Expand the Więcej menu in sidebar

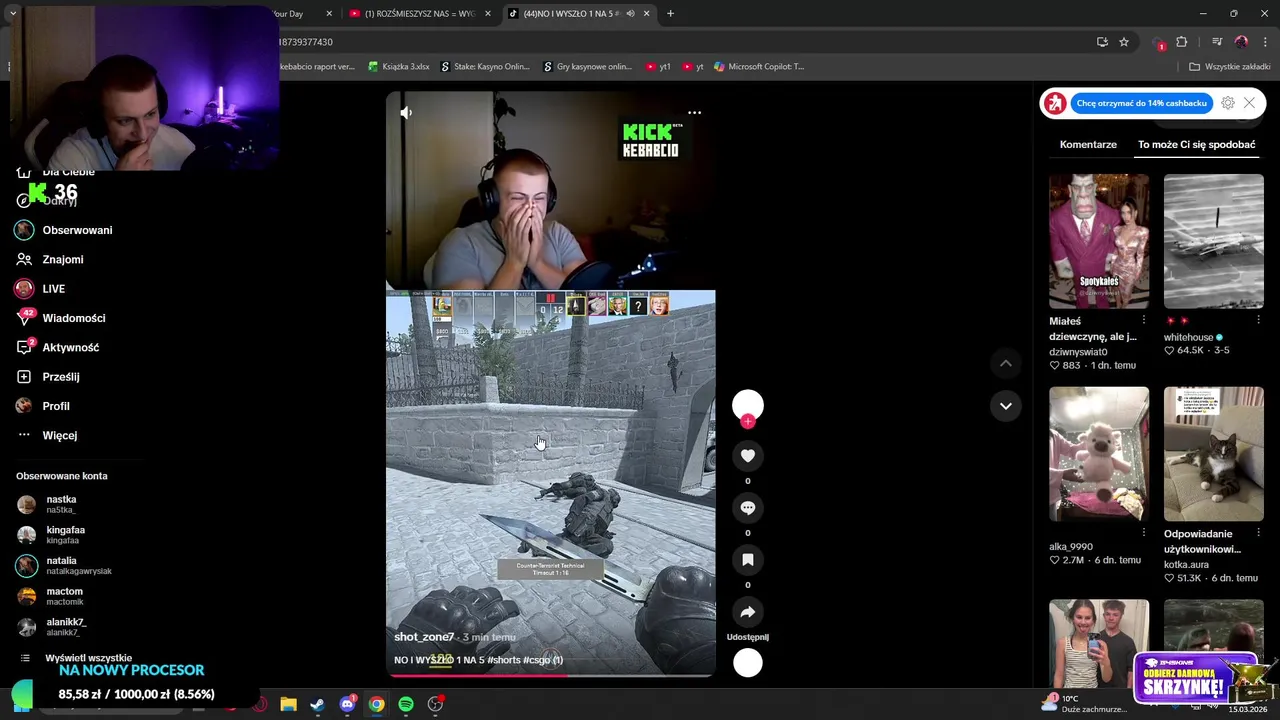tap(47, 435)
